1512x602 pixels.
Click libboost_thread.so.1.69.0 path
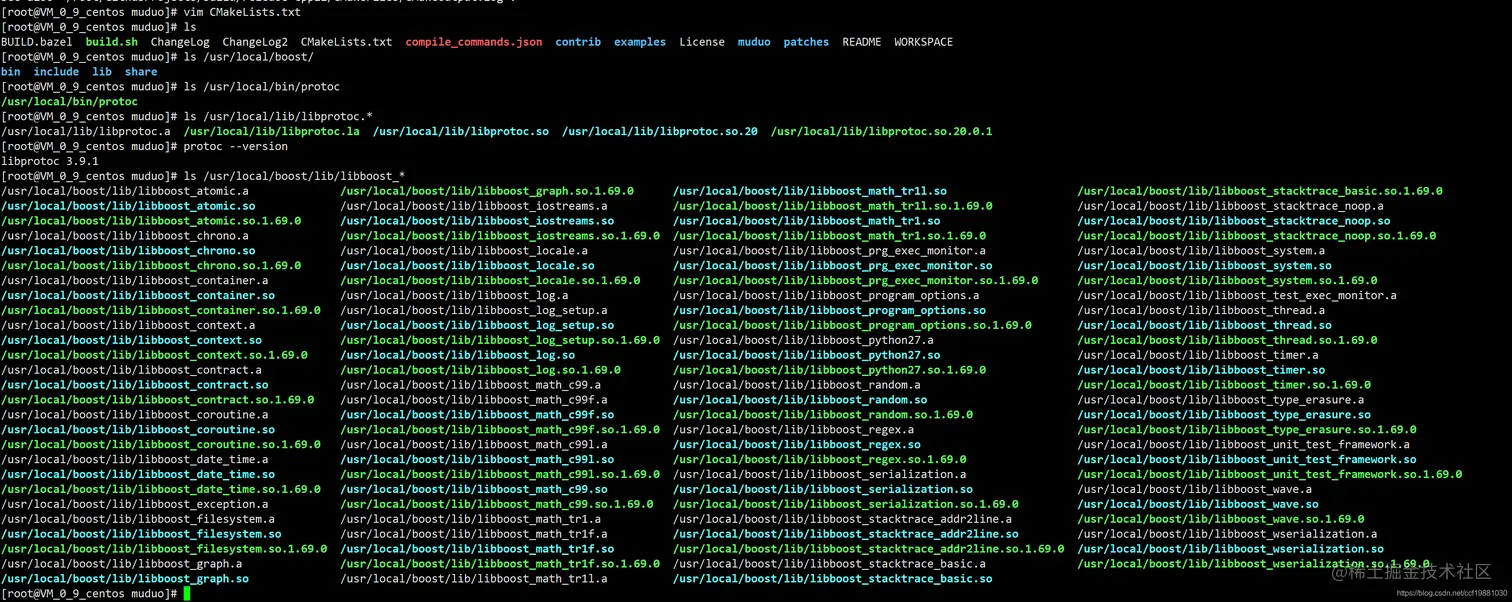pos(1227,341)
